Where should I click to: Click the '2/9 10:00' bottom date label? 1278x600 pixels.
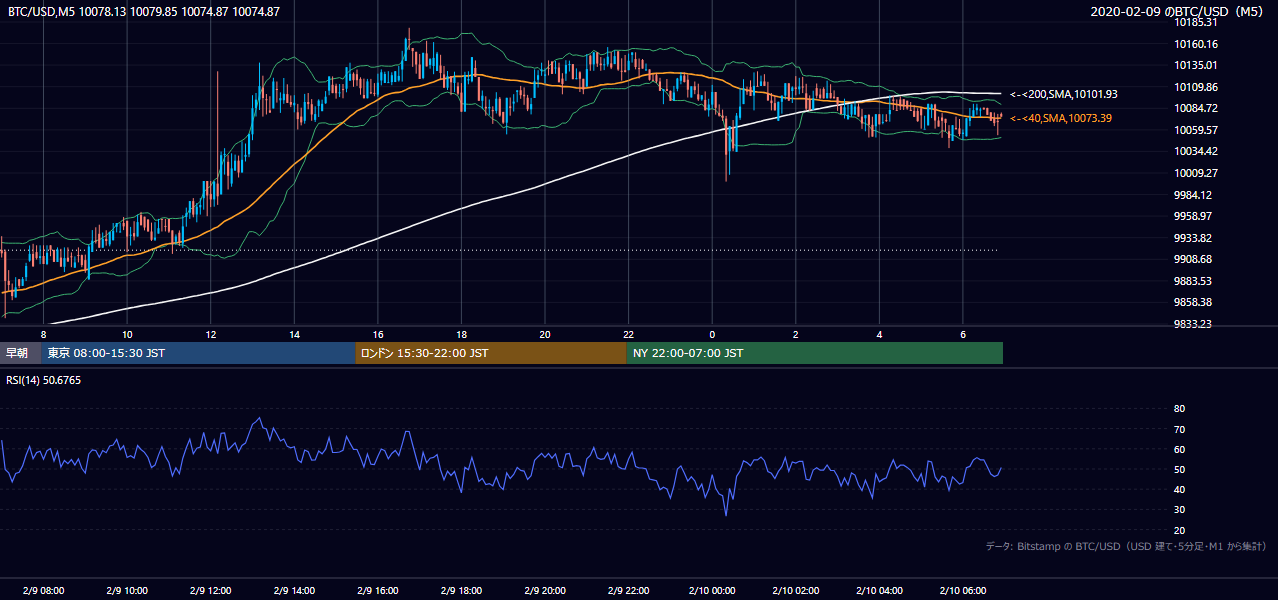click(x=127, y=590)
